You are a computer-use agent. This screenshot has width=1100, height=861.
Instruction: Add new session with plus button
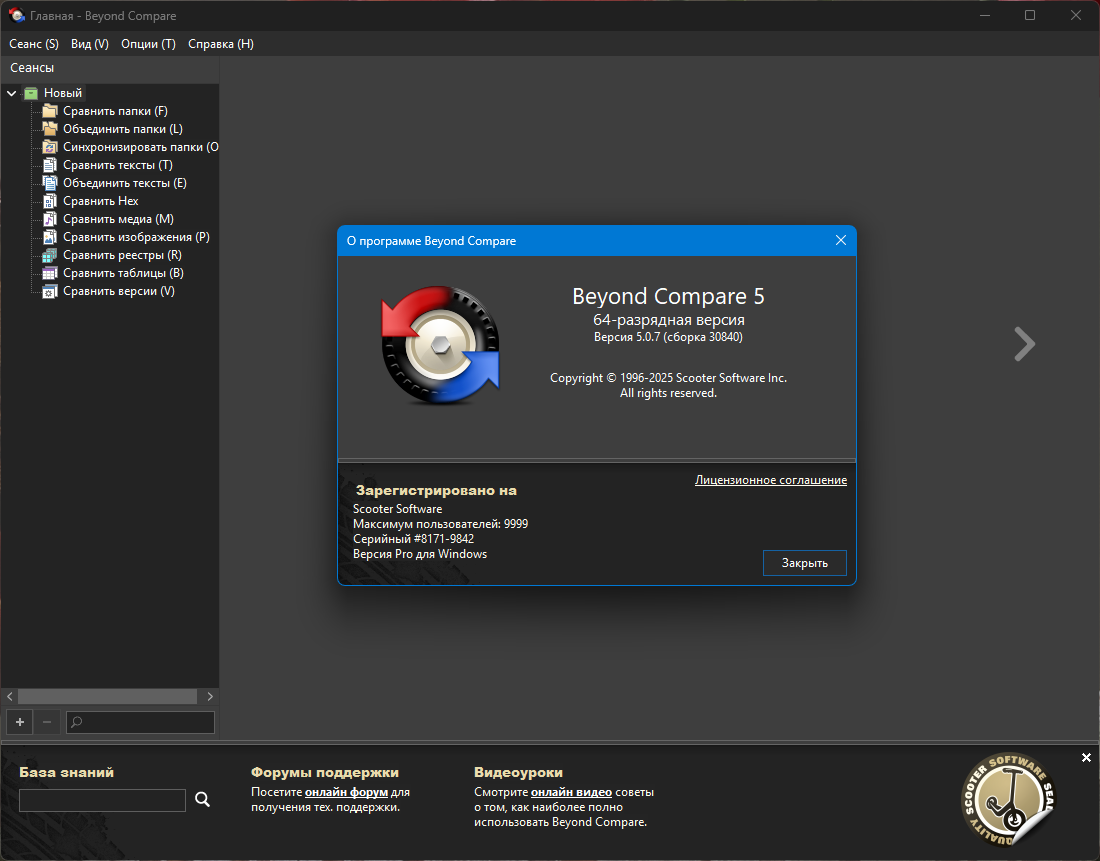pos(20,722)
